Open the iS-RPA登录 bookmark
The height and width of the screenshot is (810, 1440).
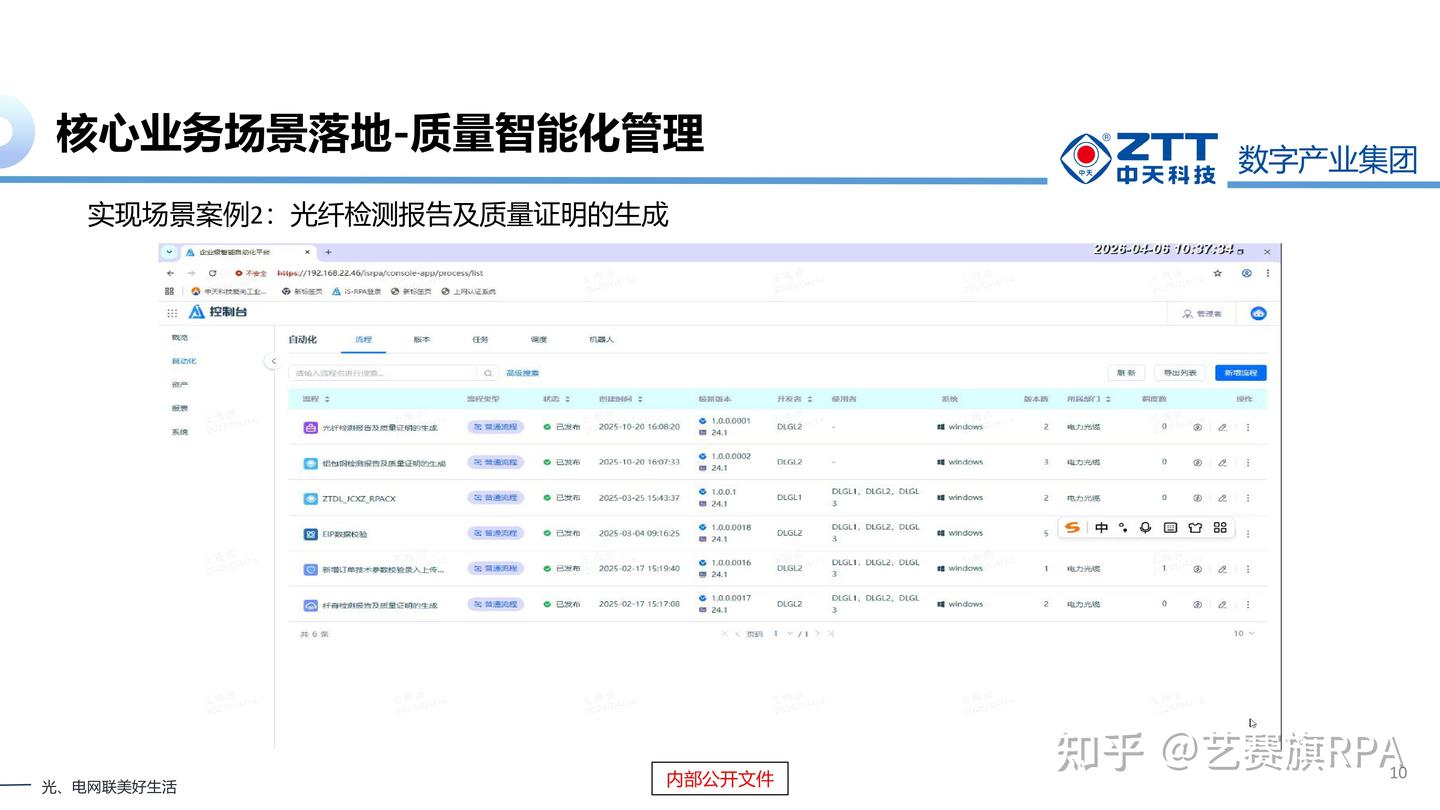(x=357, y=291)
